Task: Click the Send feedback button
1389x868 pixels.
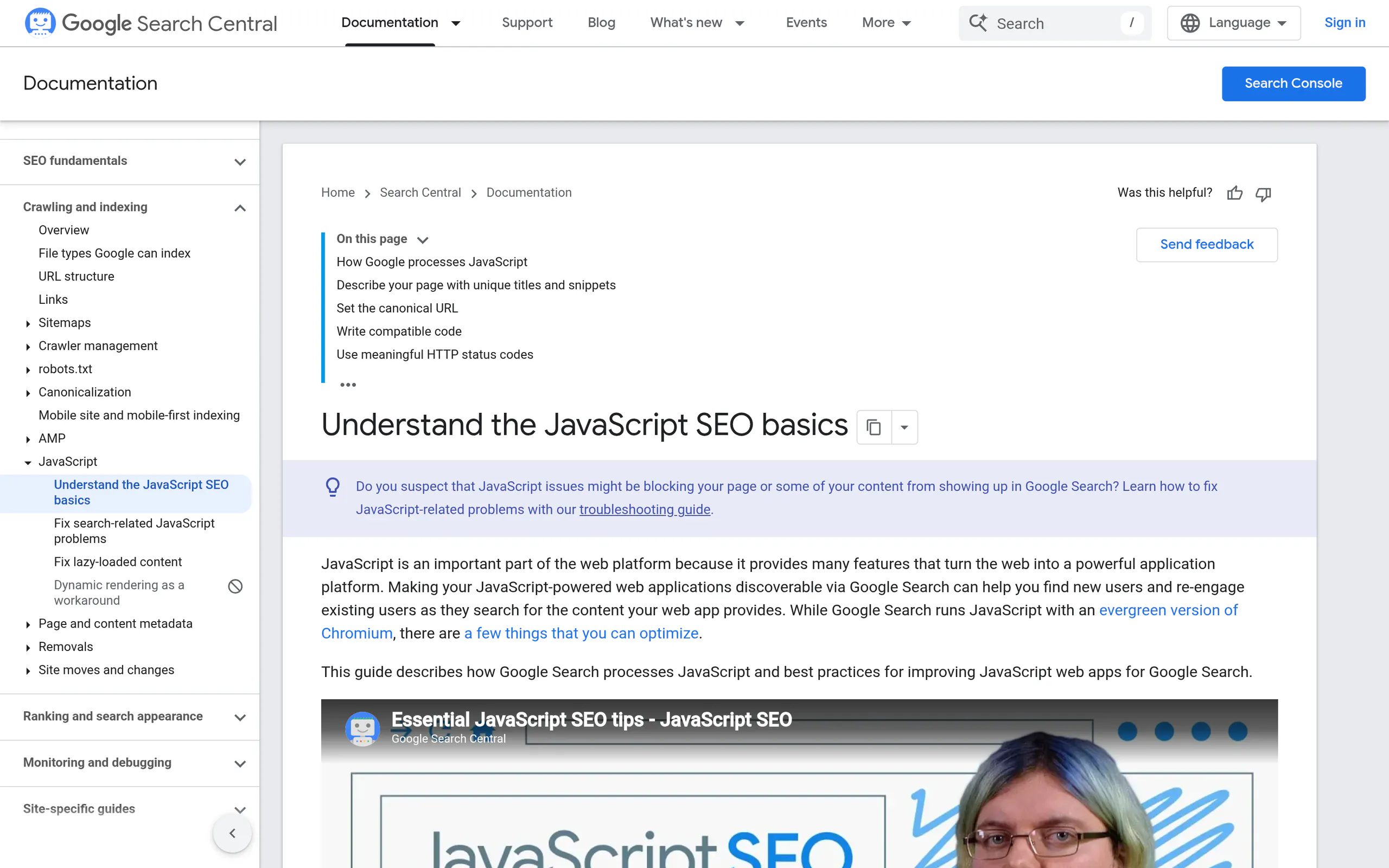Action: tap(1207, 245)
